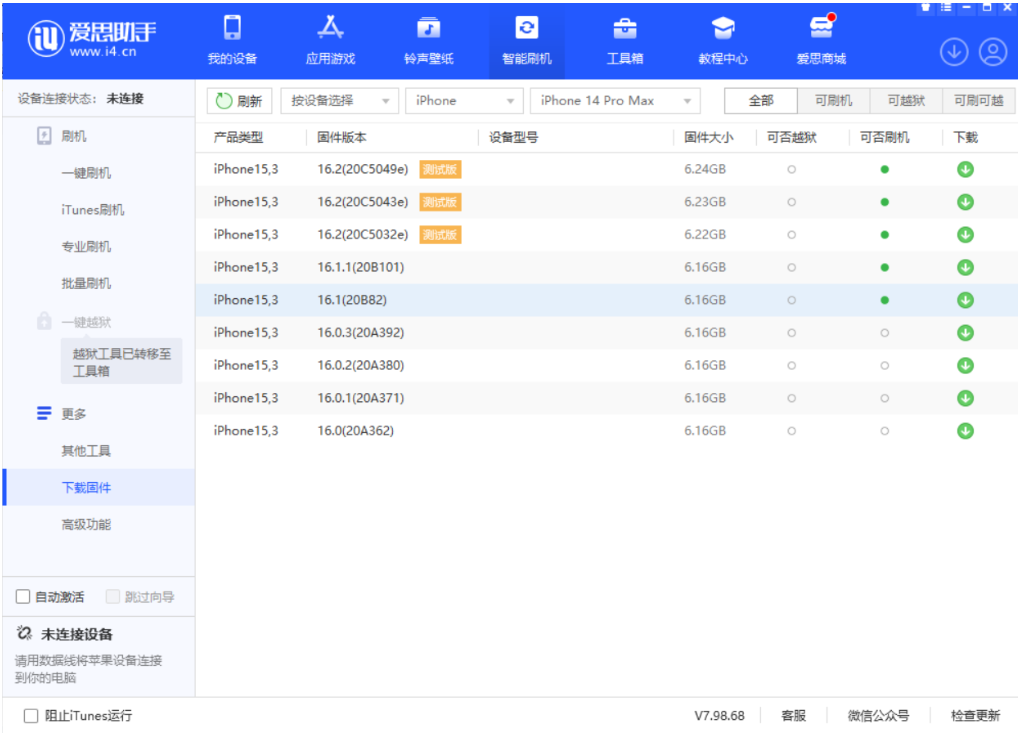Download firmware 16.0(20A362)
Screen dimensions: 1026x740
point(965,431)
